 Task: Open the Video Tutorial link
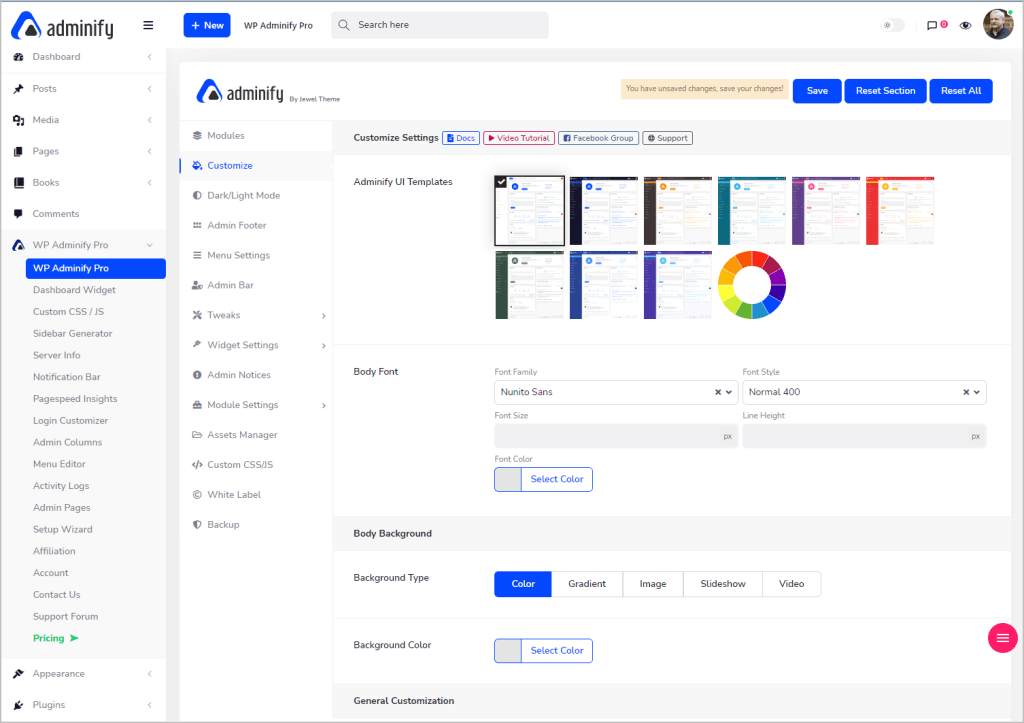519,138
